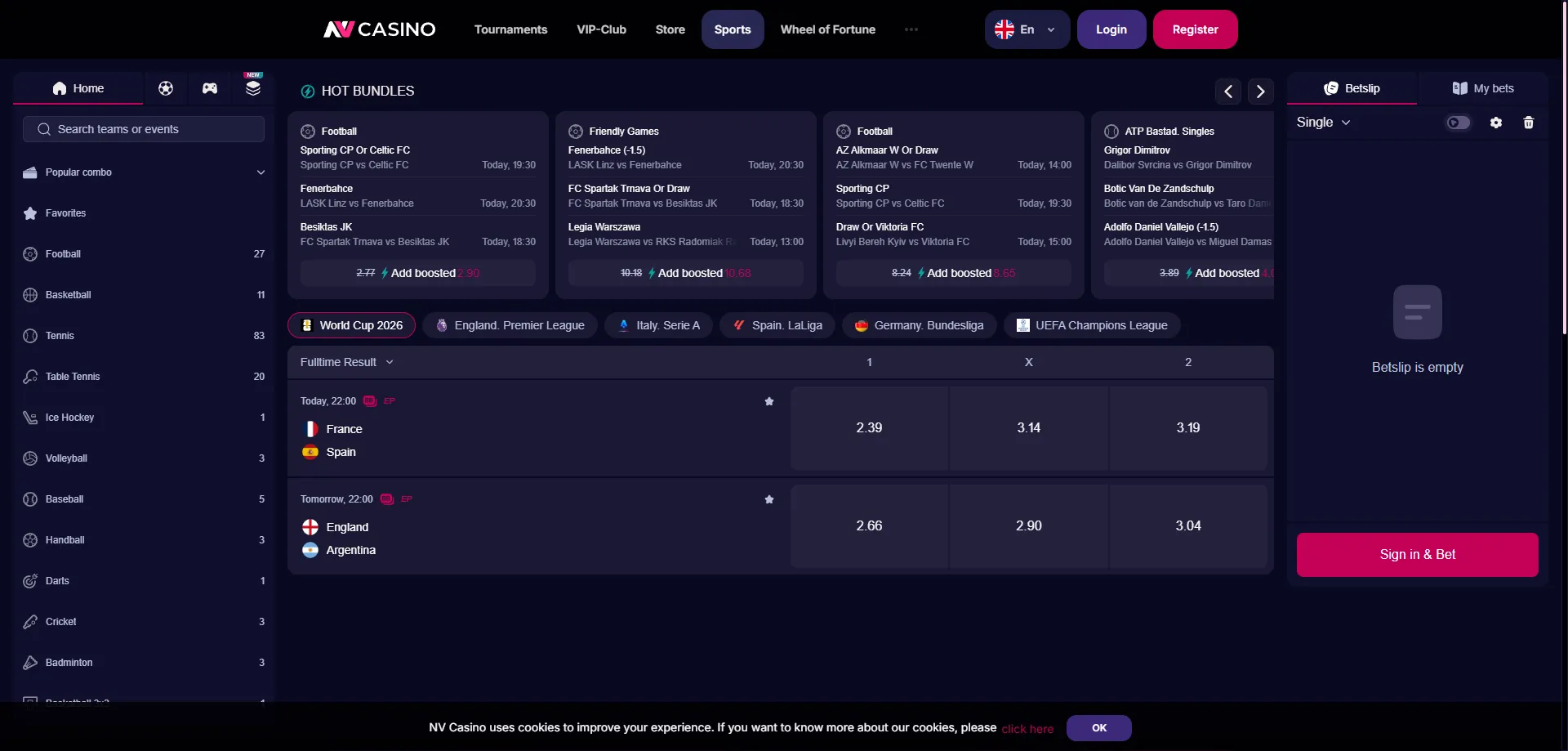Add boosted 8.65 Football bundle
Screen dimensions: 1568x751
click(954, 273)
